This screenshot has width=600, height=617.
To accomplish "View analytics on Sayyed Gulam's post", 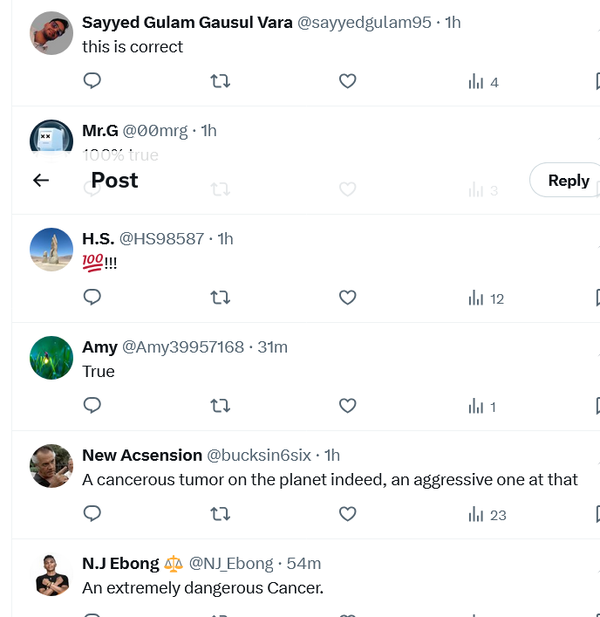I will point(483,82).
